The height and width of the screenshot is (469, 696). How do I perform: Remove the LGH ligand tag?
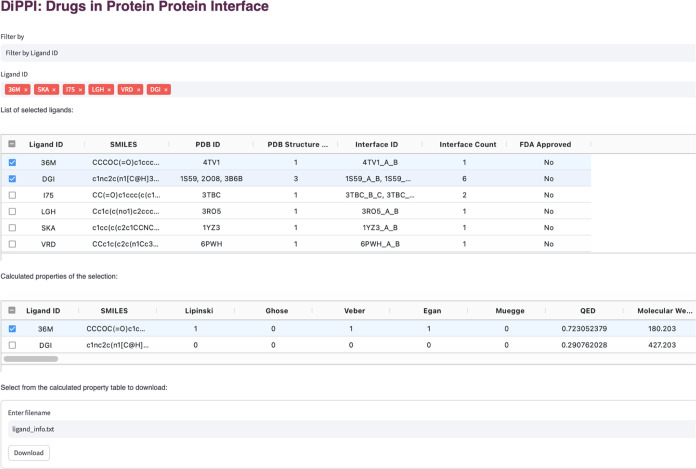coord(109,90)
